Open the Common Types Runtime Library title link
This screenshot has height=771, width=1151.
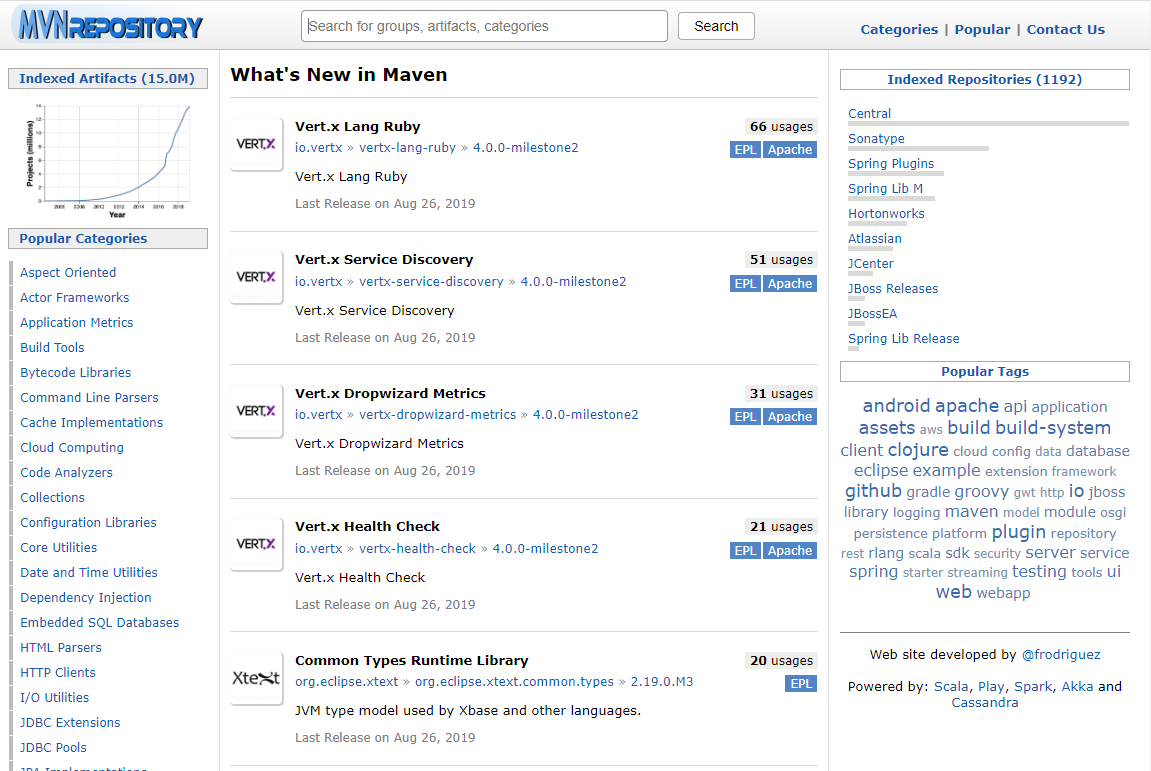click(x=411, y=660)
